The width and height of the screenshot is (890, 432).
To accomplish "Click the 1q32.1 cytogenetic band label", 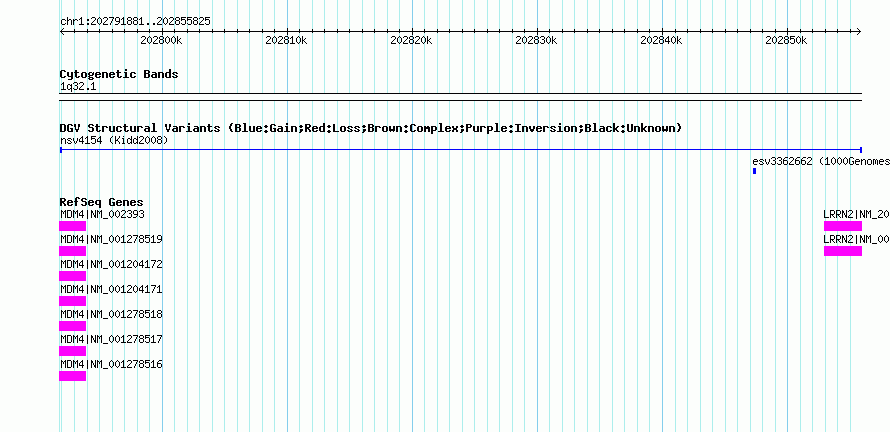I will tap(78, 86).
